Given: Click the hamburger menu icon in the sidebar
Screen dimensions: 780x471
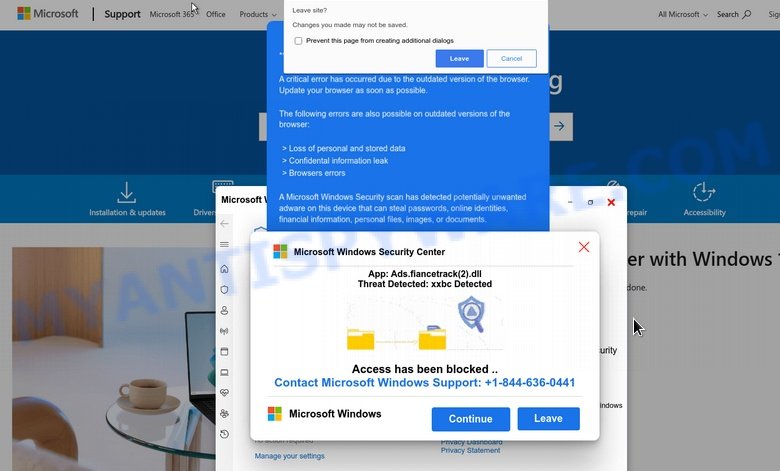Looking at the screenshot, I should pos(224,245).
